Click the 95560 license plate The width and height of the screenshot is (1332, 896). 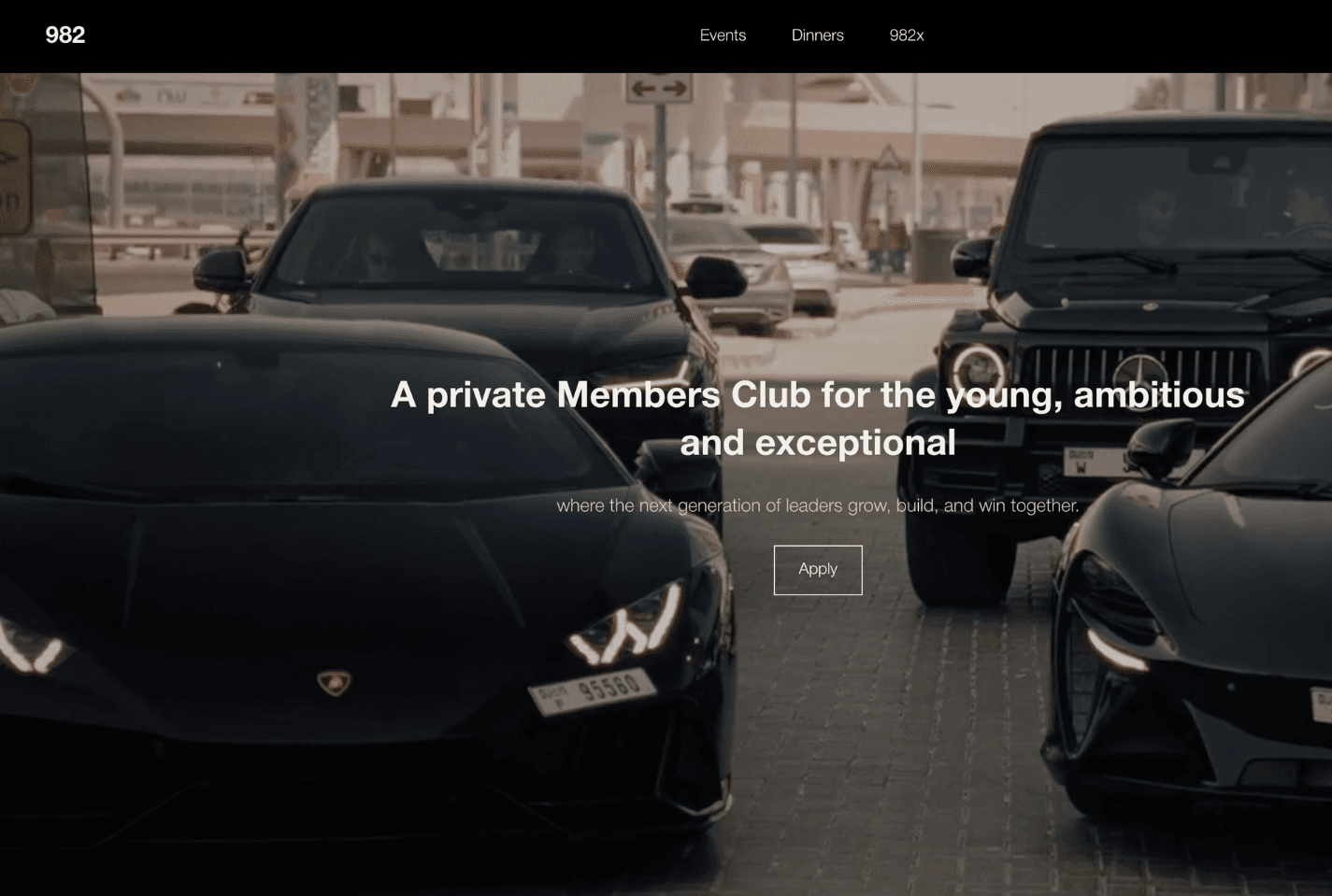coord(593,691)
